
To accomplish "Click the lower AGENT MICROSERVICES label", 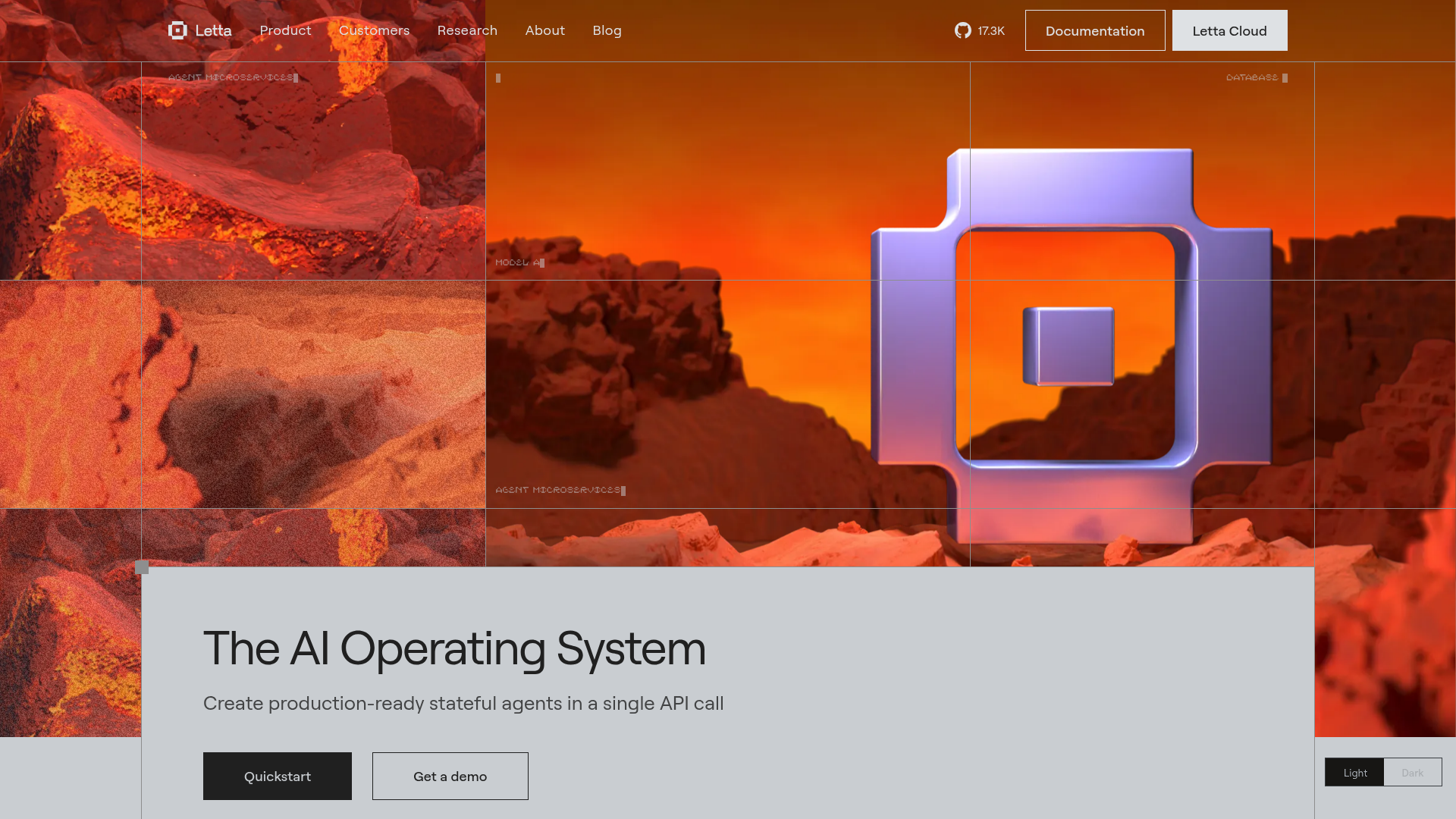I will [x=559, y=490].
